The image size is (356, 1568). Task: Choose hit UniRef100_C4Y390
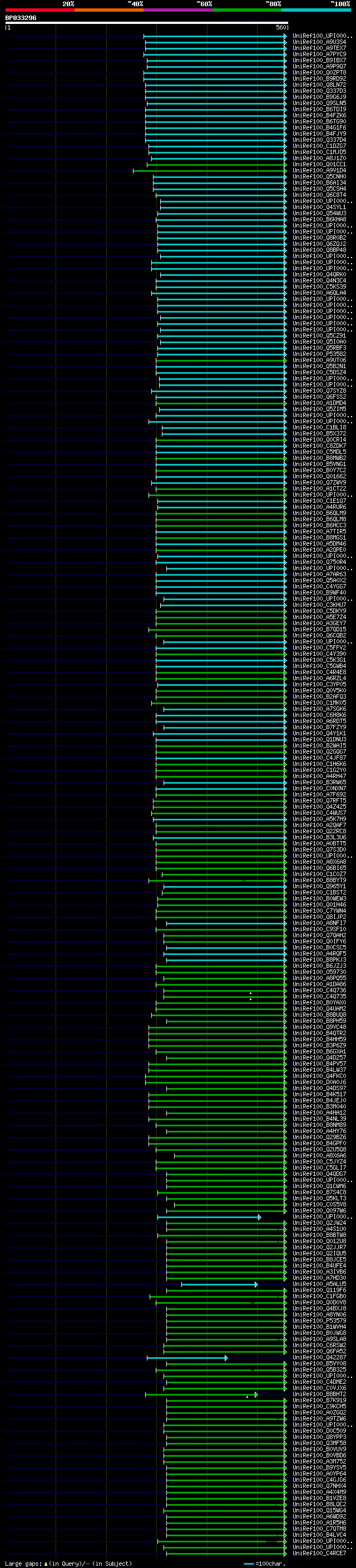point(319,654)
